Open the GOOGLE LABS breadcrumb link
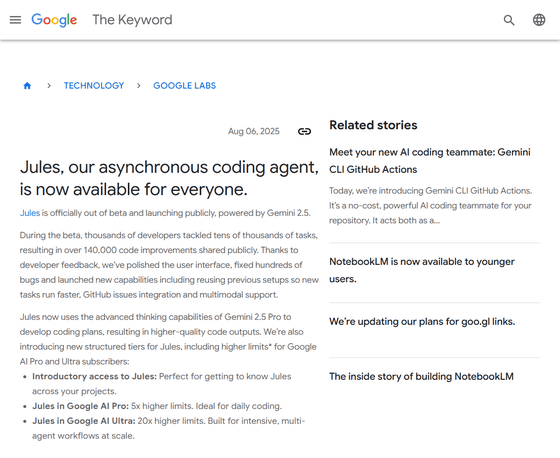Viewport: 560px width, 458px height. (x=185, y=86)
